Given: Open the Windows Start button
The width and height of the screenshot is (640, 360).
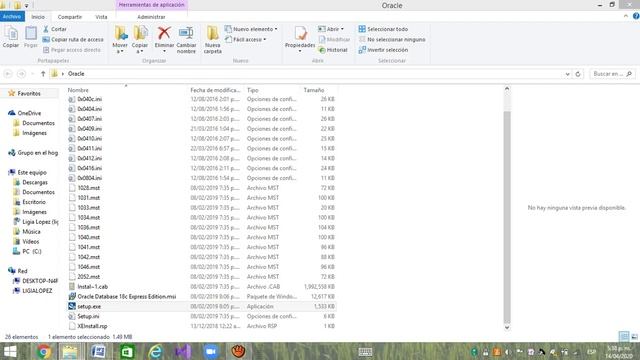Looking at the screenshot, I should click(10, 351).
